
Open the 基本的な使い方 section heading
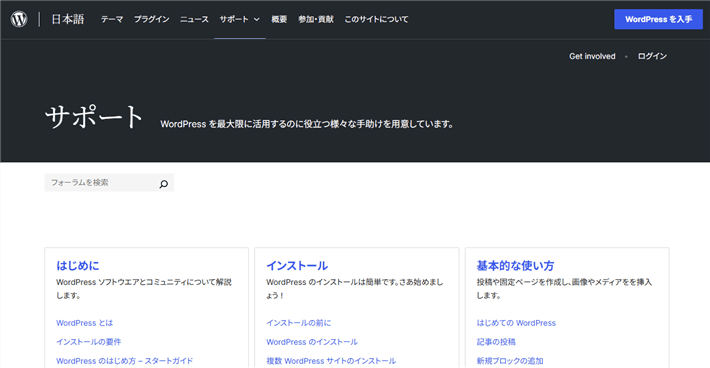515,266
